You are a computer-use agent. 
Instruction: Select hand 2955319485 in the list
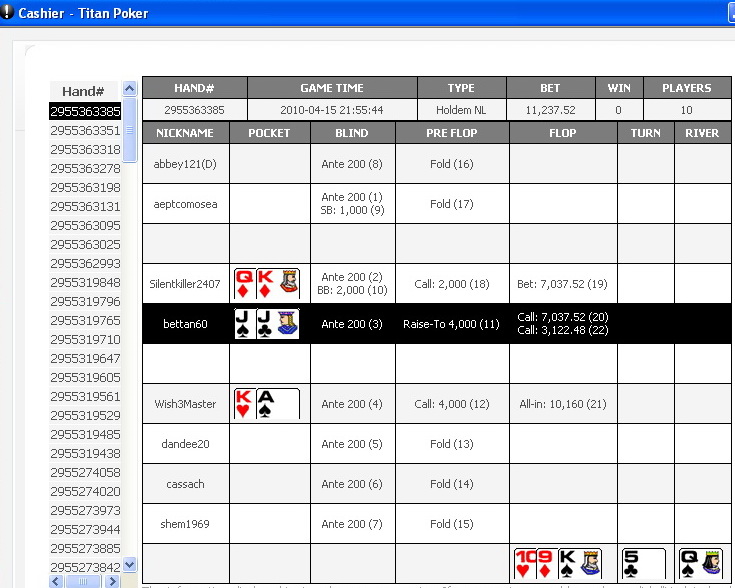pyautogui.click(x=85, y=434)
